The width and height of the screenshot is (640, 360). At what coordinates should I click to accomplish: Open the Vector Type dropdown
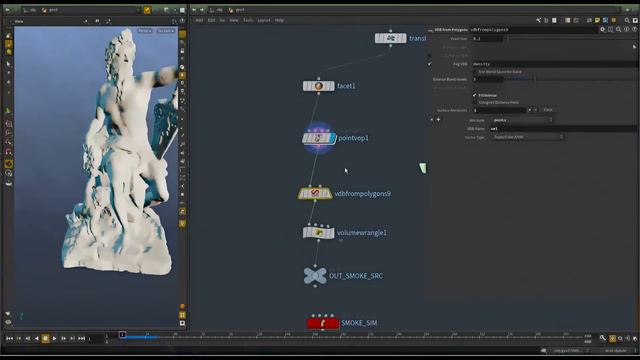(528, 137)
